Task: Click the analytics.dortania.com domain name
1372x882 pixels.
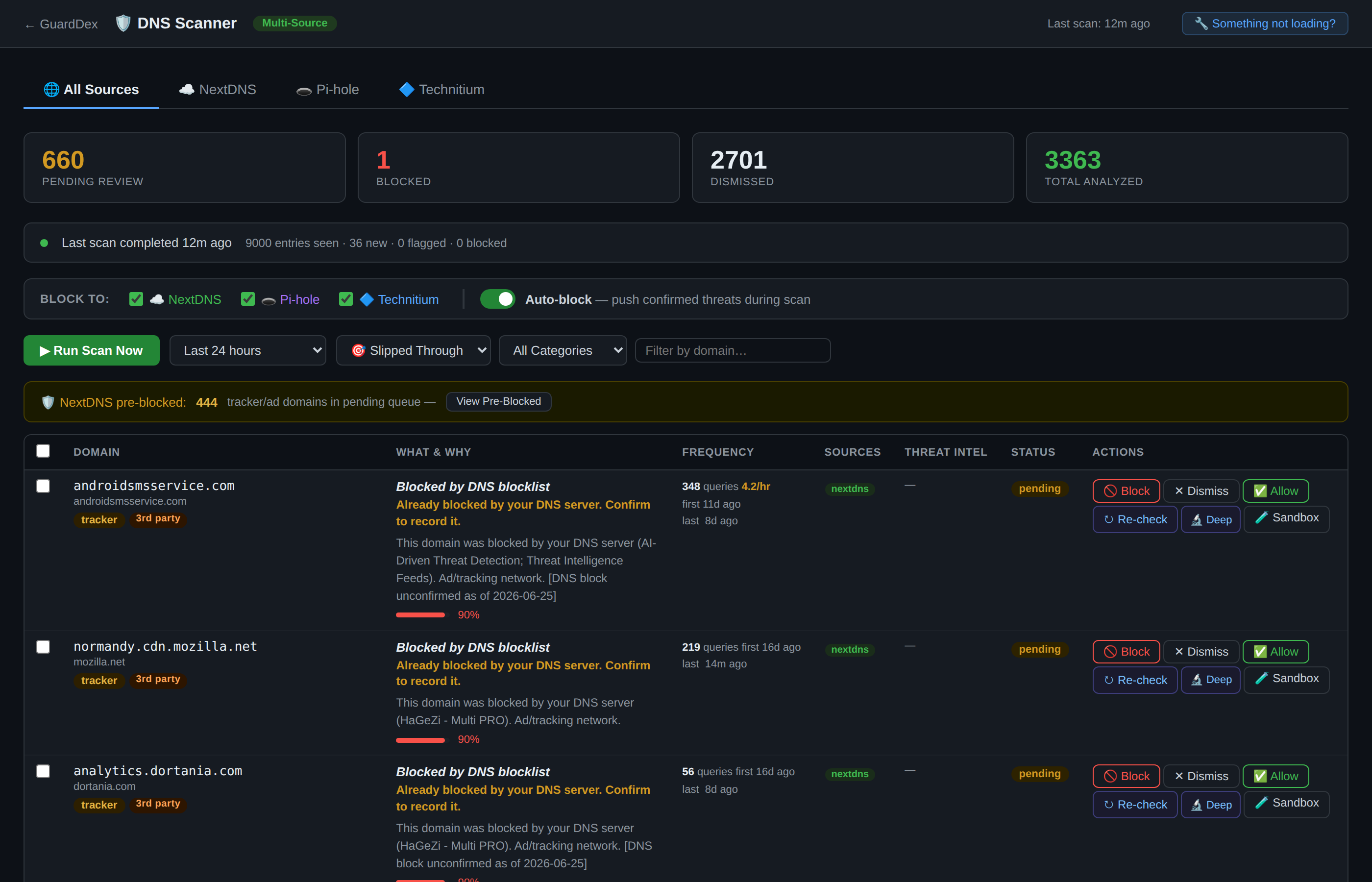Action: tap(158, 771)
